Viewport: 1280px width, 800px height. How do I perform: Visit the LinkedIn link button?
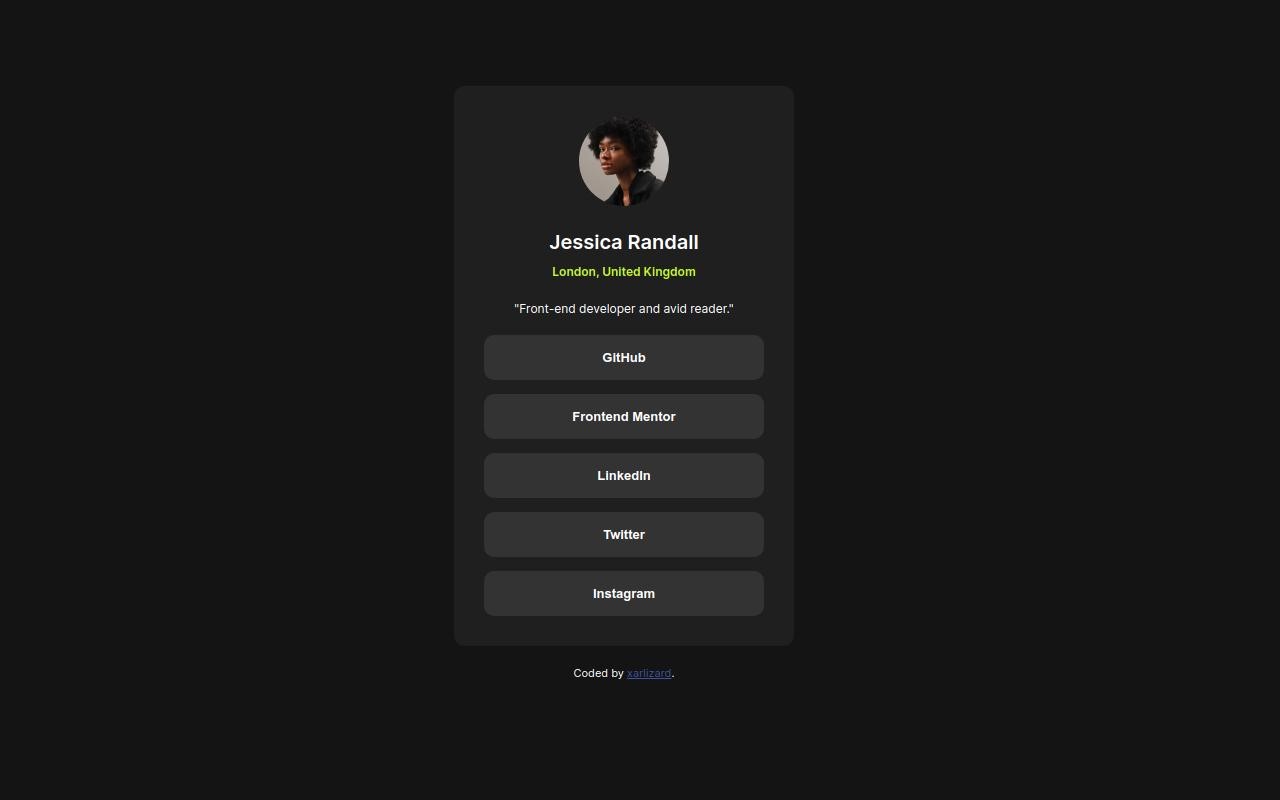[x=624, y=475]
